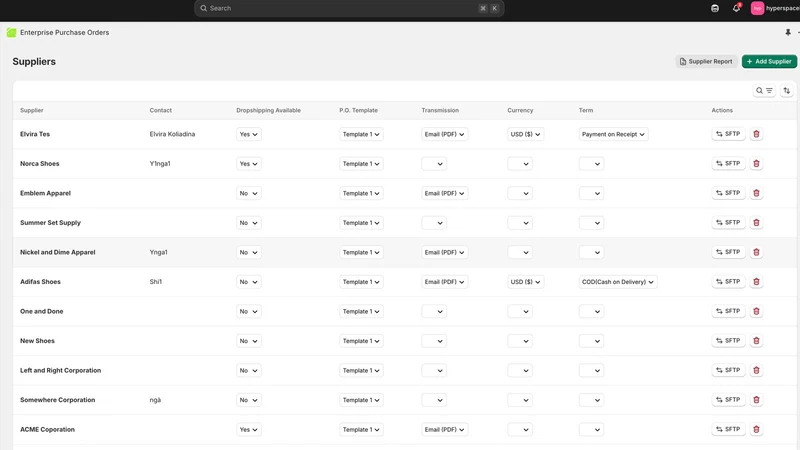Delete the ACME Coporation supplier
Image resolution: width=800 pixels, height=450 pixels.
[x=756, y=430]
